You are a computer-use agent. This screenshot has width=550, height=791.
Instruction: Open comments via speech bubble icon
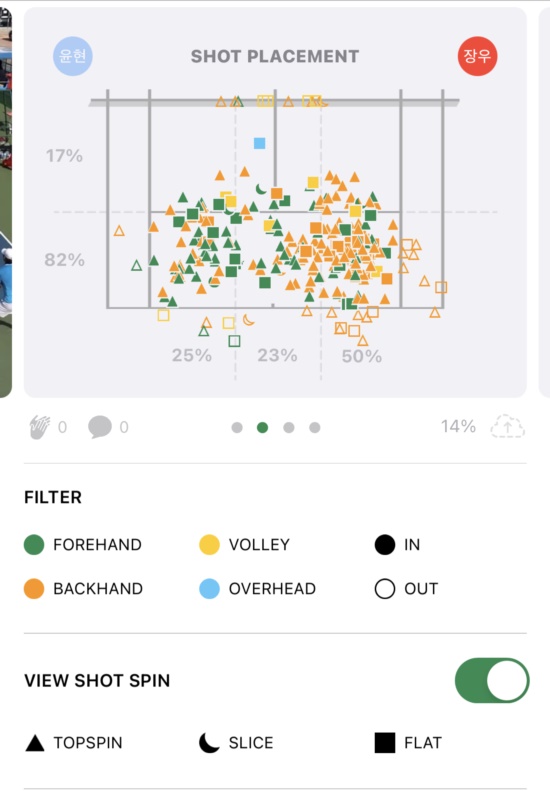pyautogui.click(x=99, y=427)
